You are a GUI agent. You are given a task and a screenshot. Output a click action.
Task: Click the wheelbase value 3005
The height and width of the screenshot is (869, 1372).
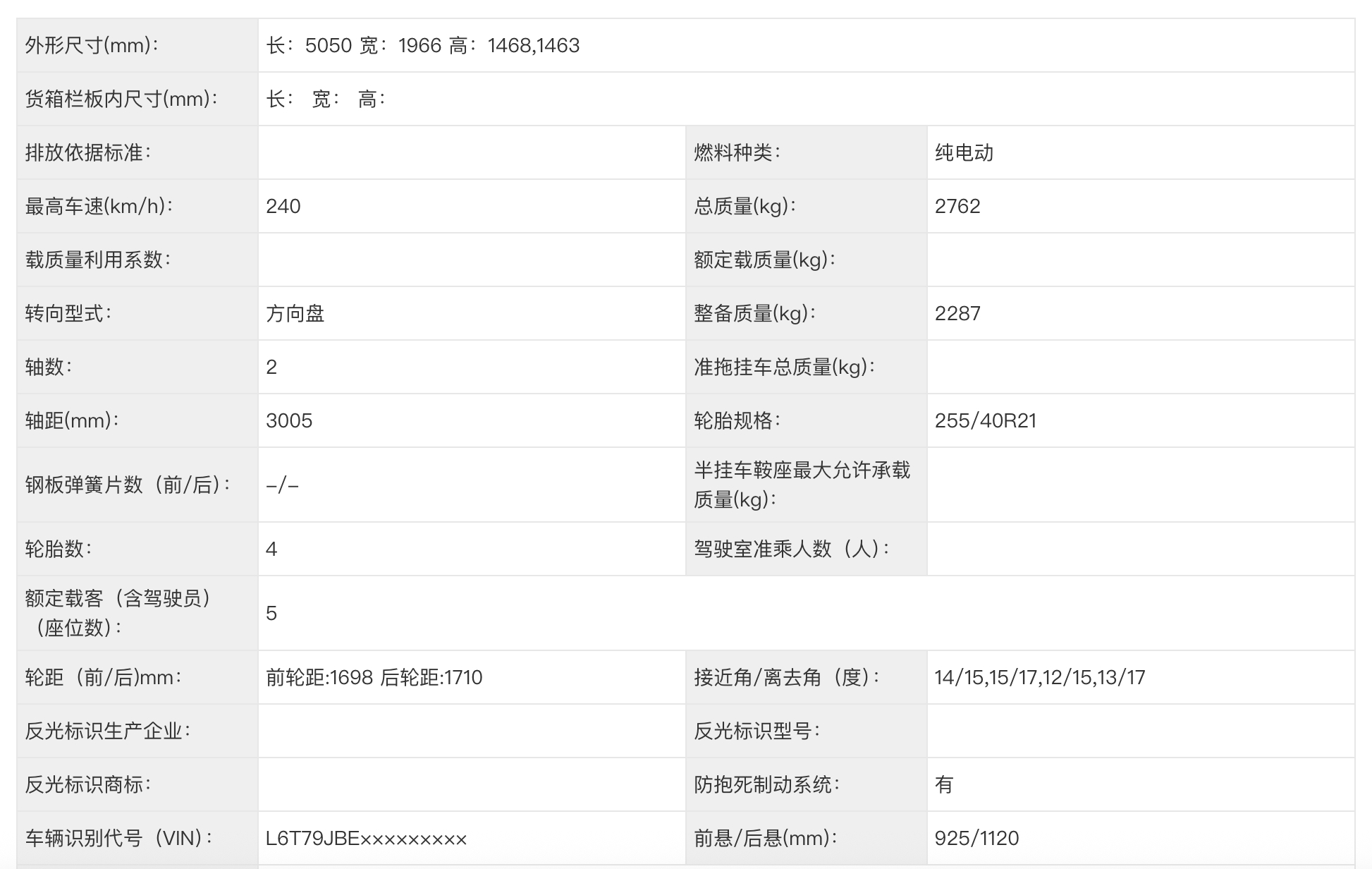pyautogui.click(x=289, y=421)
